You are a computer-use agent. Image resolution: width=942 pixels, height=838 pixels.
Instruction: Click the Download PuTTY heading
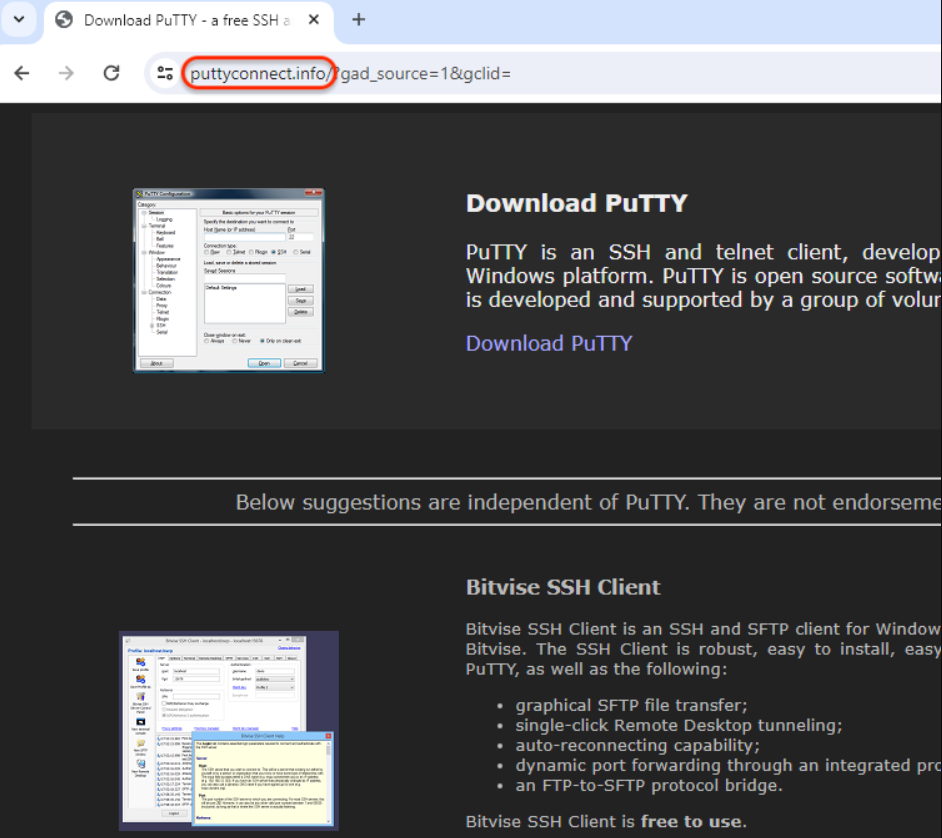[576, 203]
